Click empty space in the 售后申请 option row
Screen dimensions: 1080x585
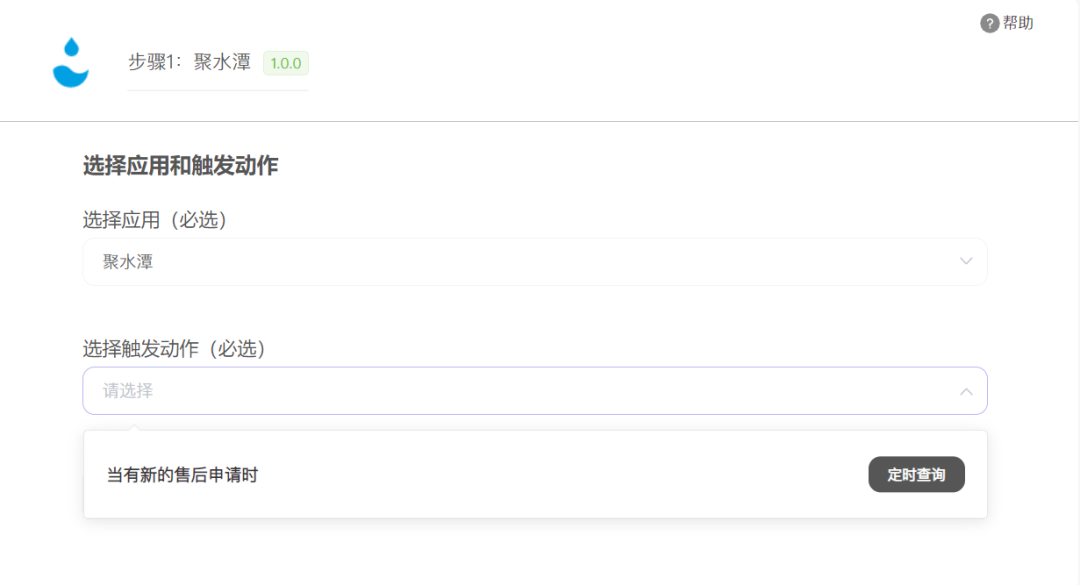560,475
